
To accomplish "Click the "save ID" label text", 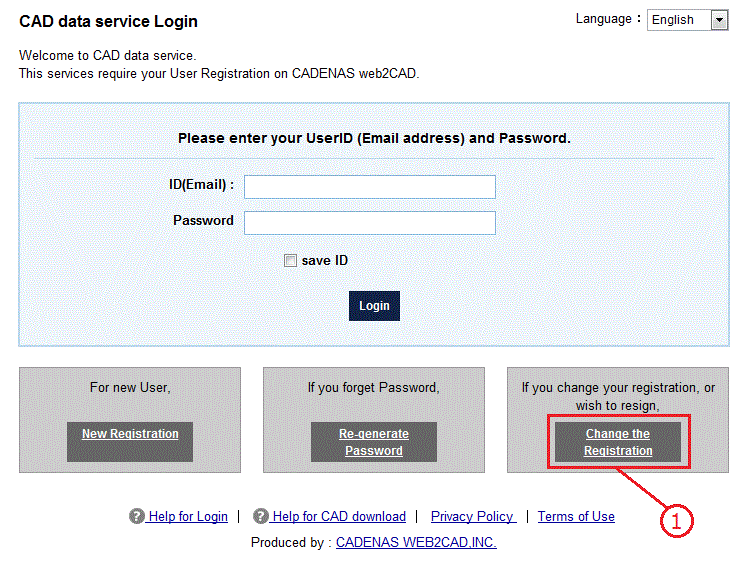I will click(x=325, y=261).
